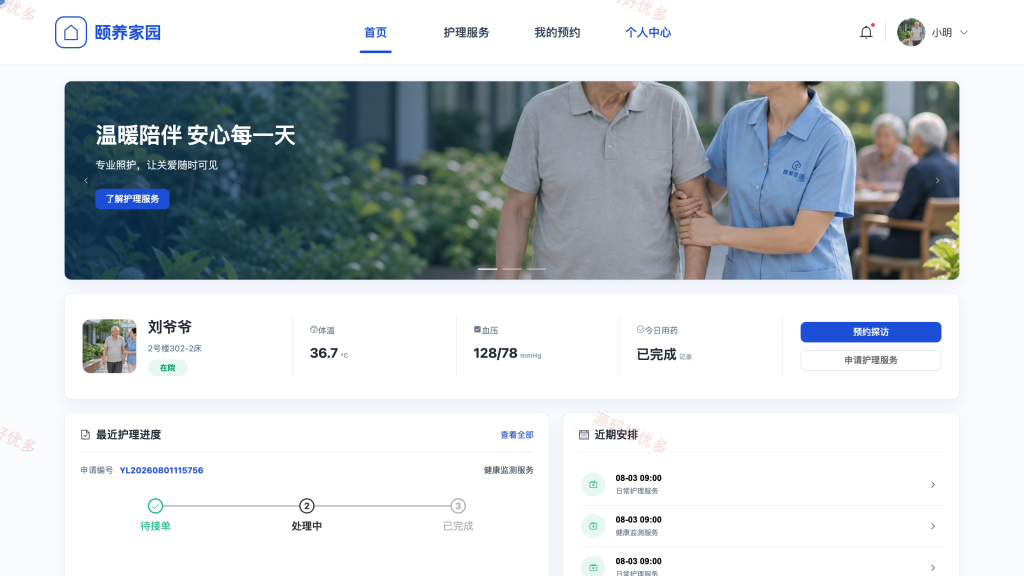Select the third carousel indicator
Viewport: 1024px width, 576px height.
(536, 269)
